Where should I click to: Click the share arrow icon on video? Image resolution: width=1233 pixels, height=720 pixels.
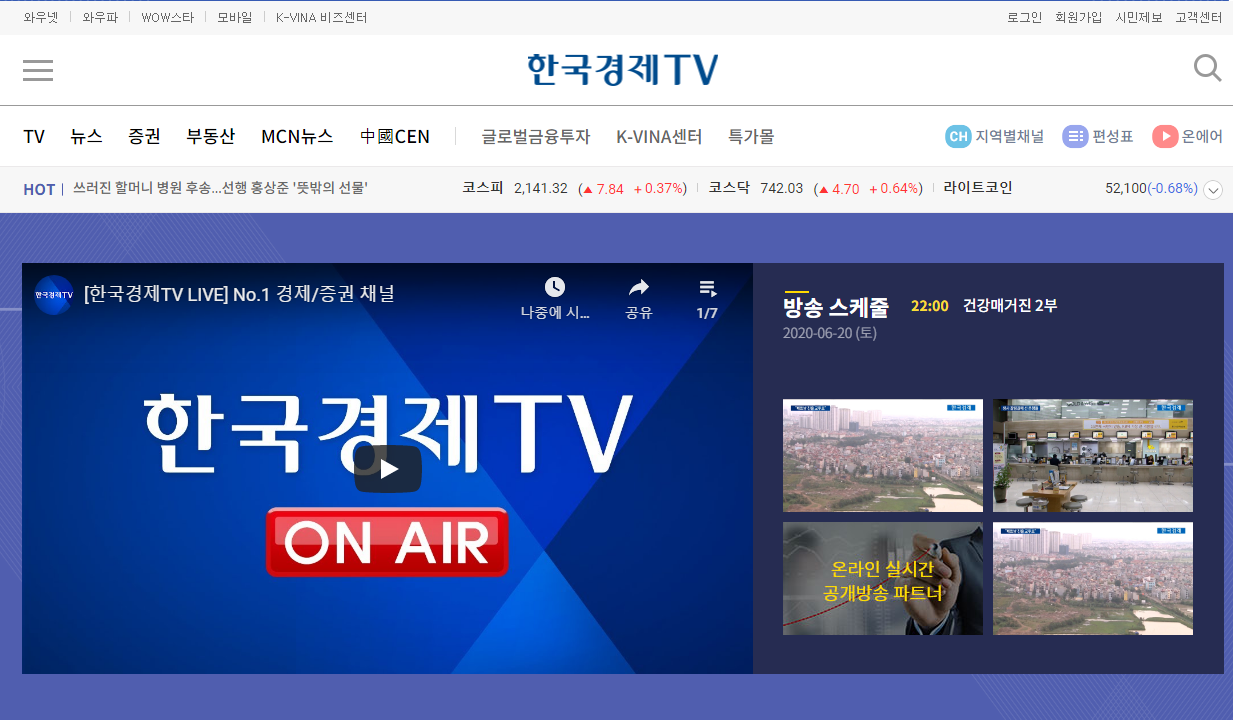coord(639,288)
